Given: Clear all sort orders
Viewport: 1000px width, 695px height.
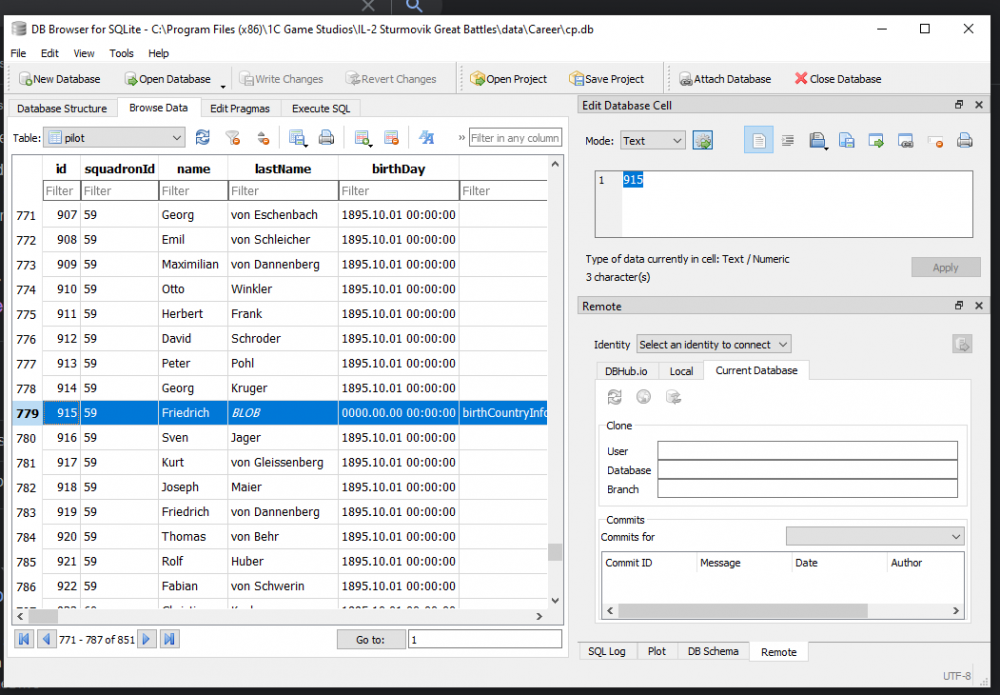Looking at the screenshot, I should point(263,137).
